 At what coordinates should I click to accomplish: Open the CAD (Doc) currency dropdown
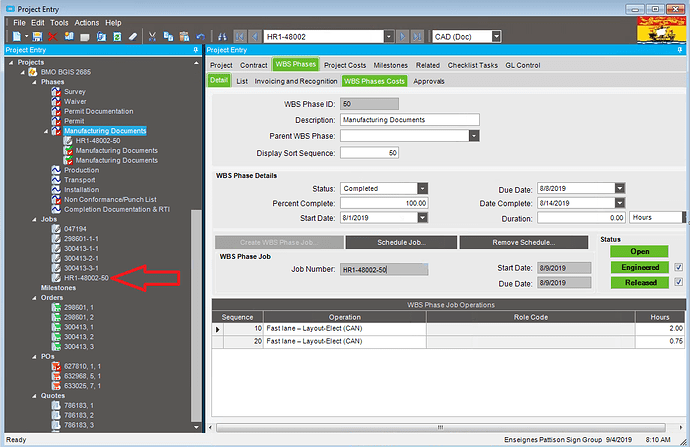click(496, 37)
